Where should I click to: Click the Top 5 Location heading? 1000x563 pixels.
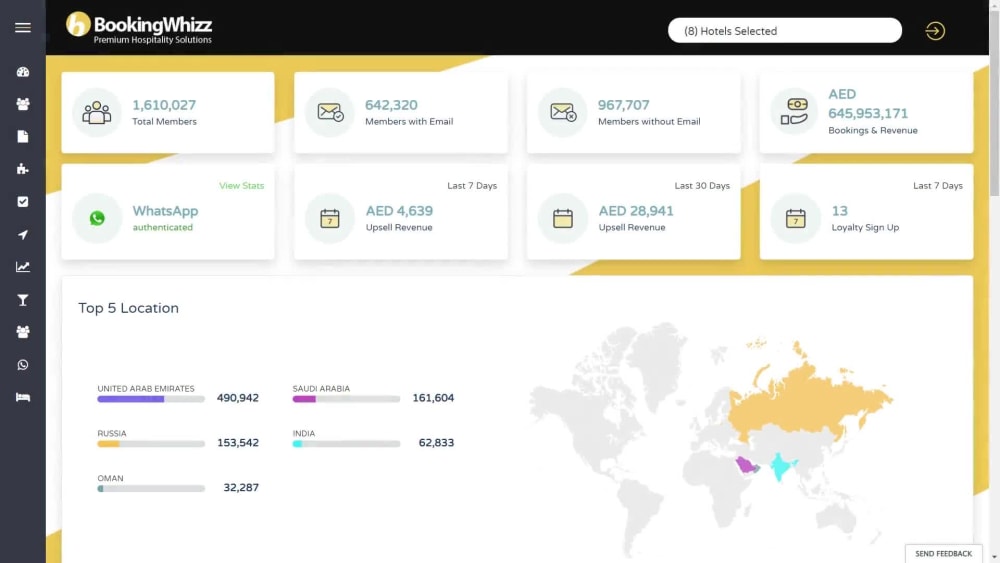[x=128, y=308]
